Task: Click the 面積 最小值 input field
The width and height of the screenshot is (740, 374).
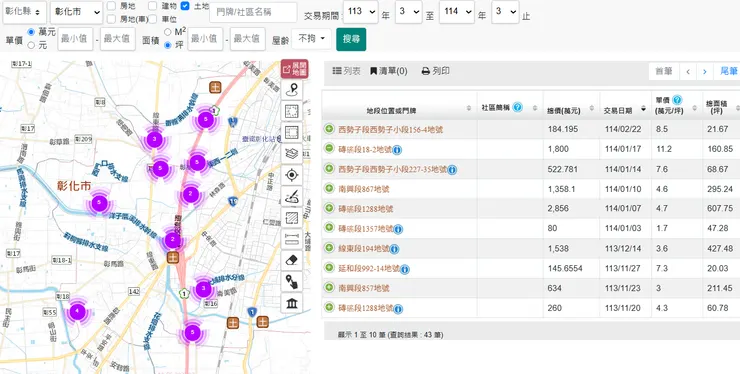Action: click(x=205, y=39)
